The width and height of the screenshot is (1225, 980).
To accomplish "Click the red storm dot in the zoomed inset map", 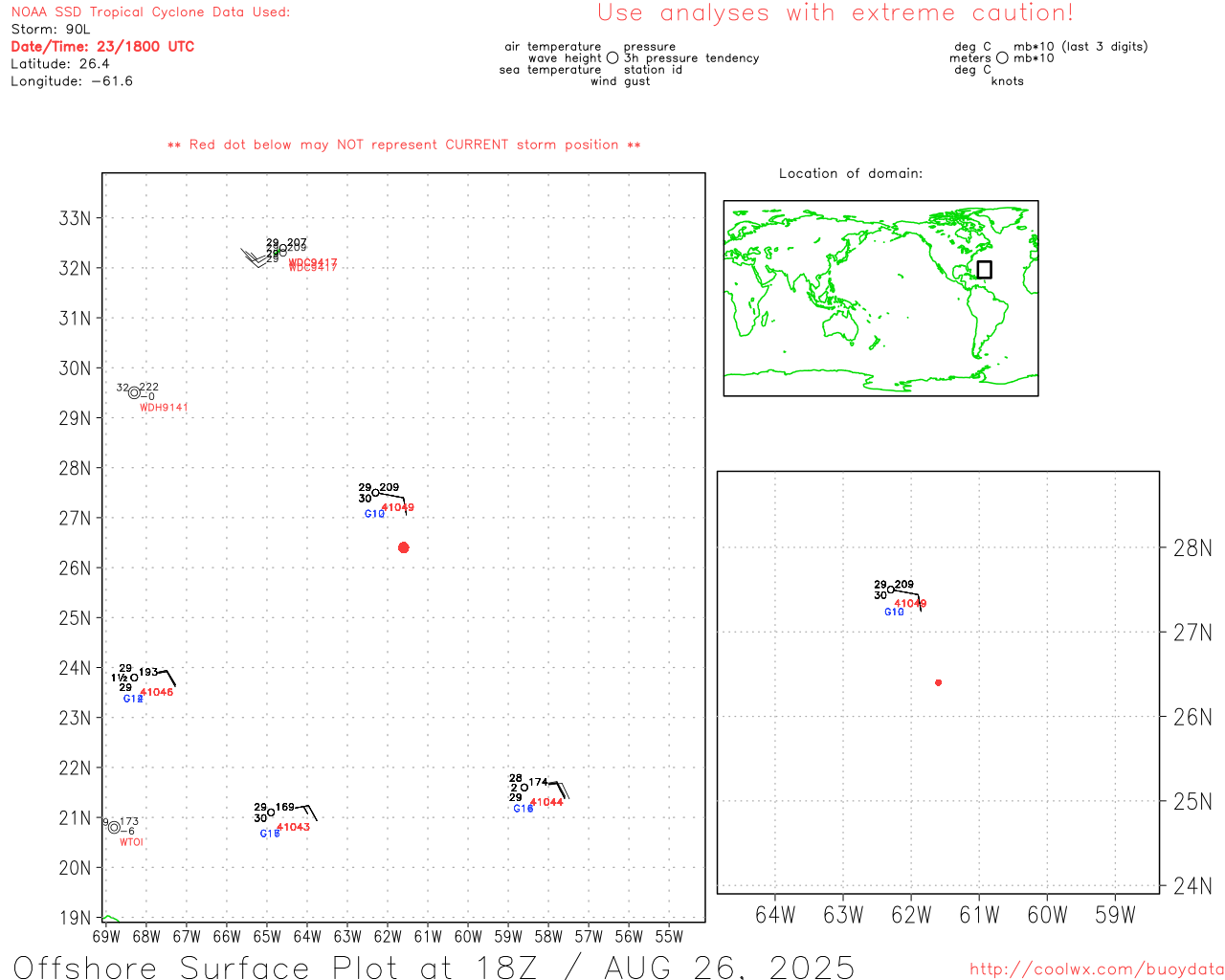I will [x=938, y=682].
